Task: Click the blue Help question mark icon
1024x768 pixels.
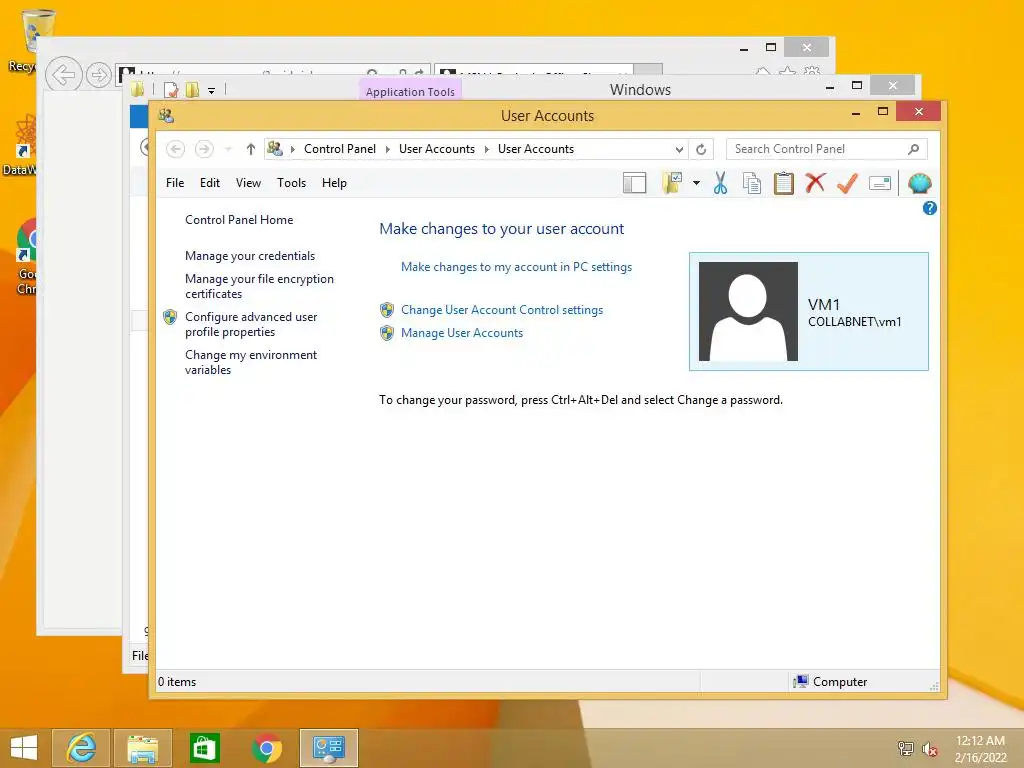Action: [x=929, y=208]
